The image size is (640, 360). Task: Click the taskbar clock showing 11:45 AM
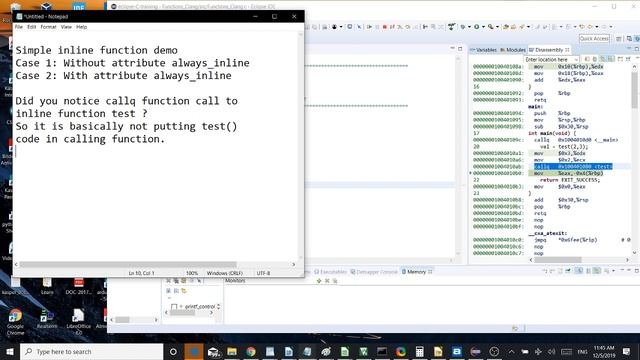coord(604,351)
